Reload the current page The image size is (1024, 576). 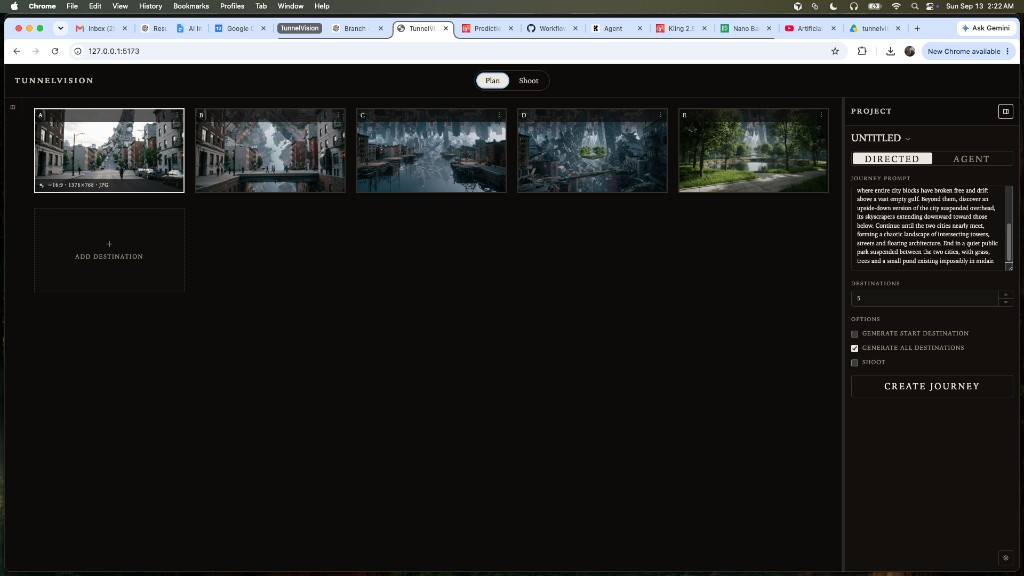[55, 51]
